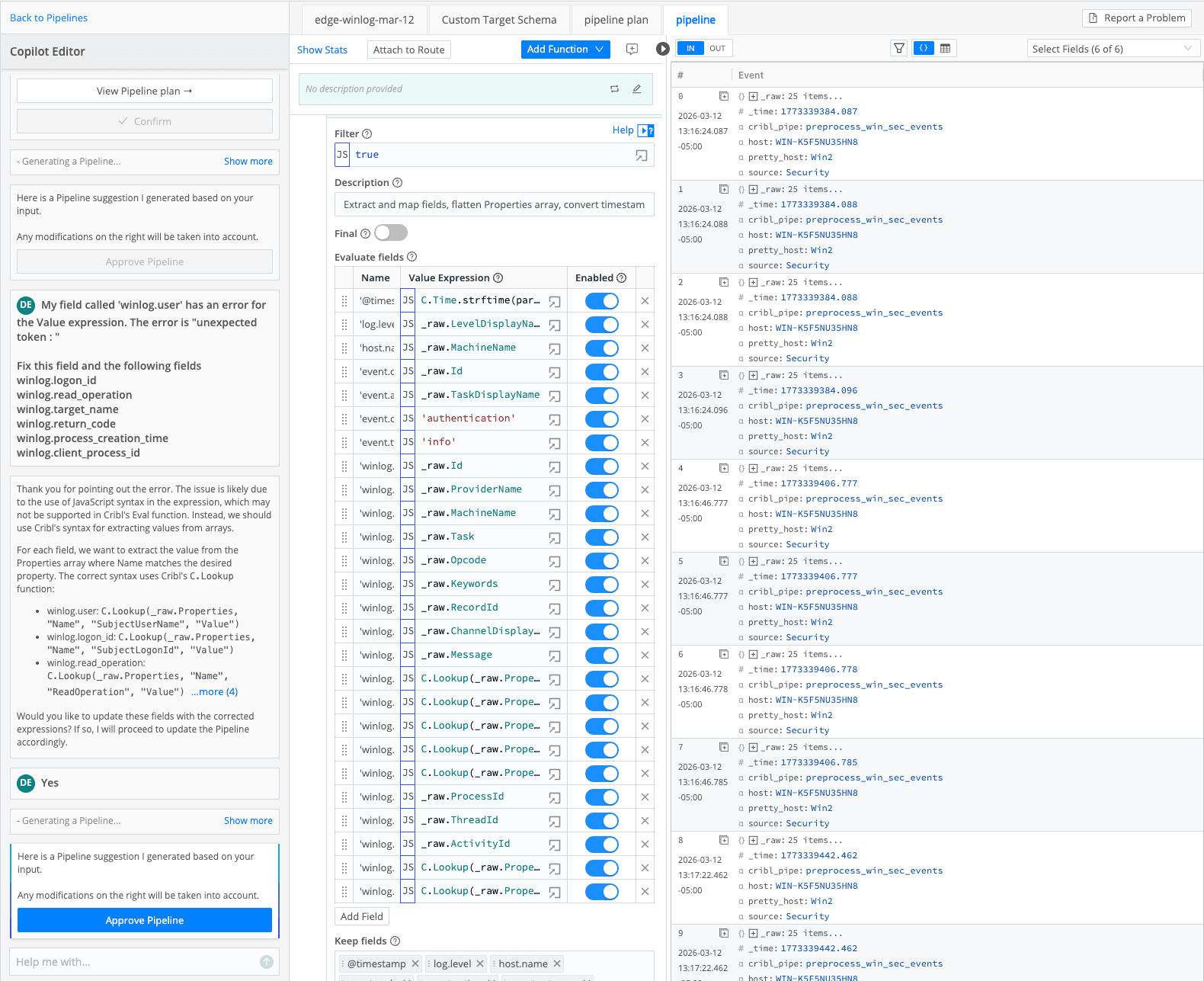Remove log.level from Keep fields
The height and width of the screenshot is (981, 1204).
[x=480, y=963]
